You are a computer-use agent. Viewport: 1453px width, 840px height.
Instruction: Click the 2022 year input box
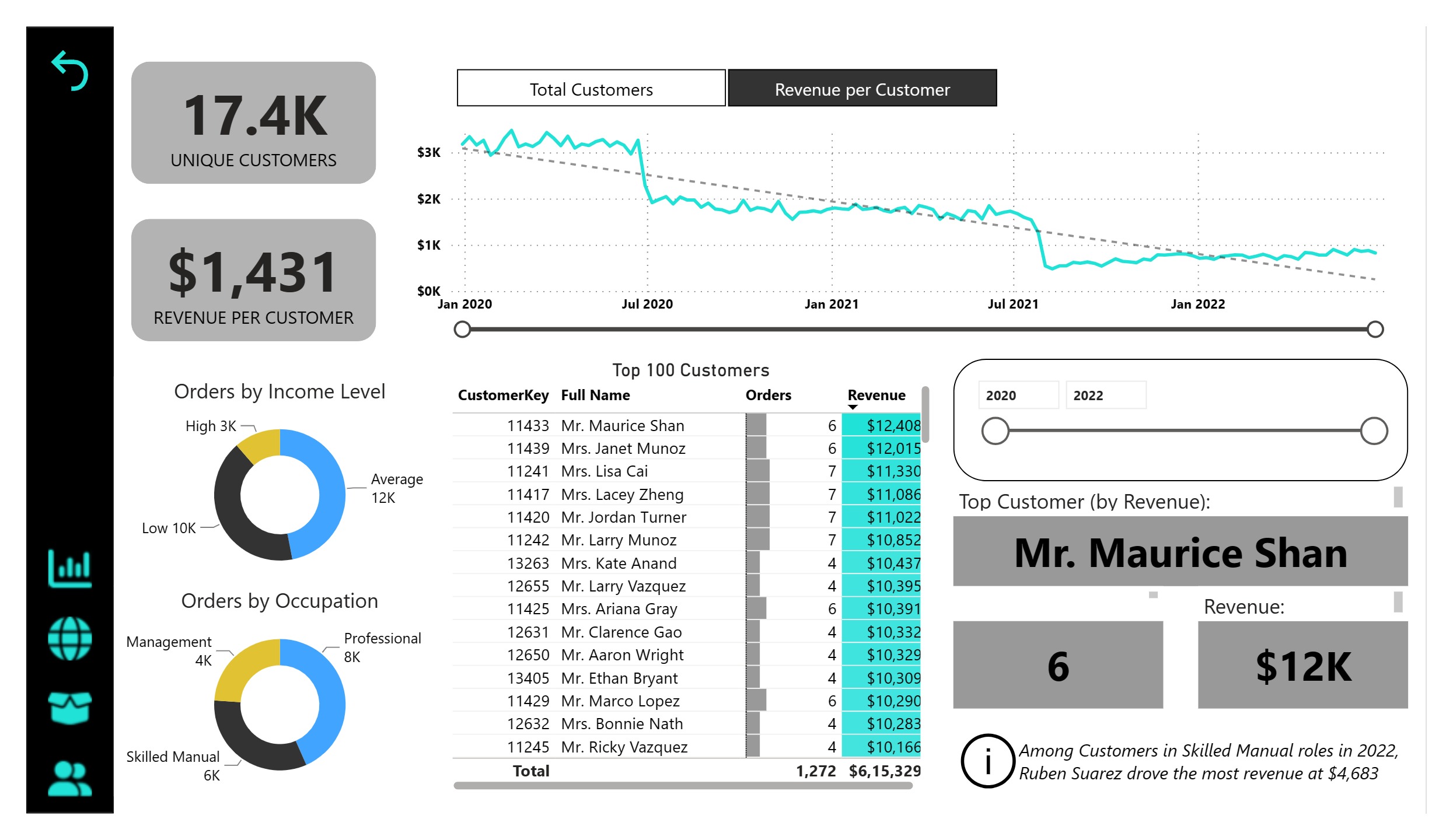coord(1106,395)
